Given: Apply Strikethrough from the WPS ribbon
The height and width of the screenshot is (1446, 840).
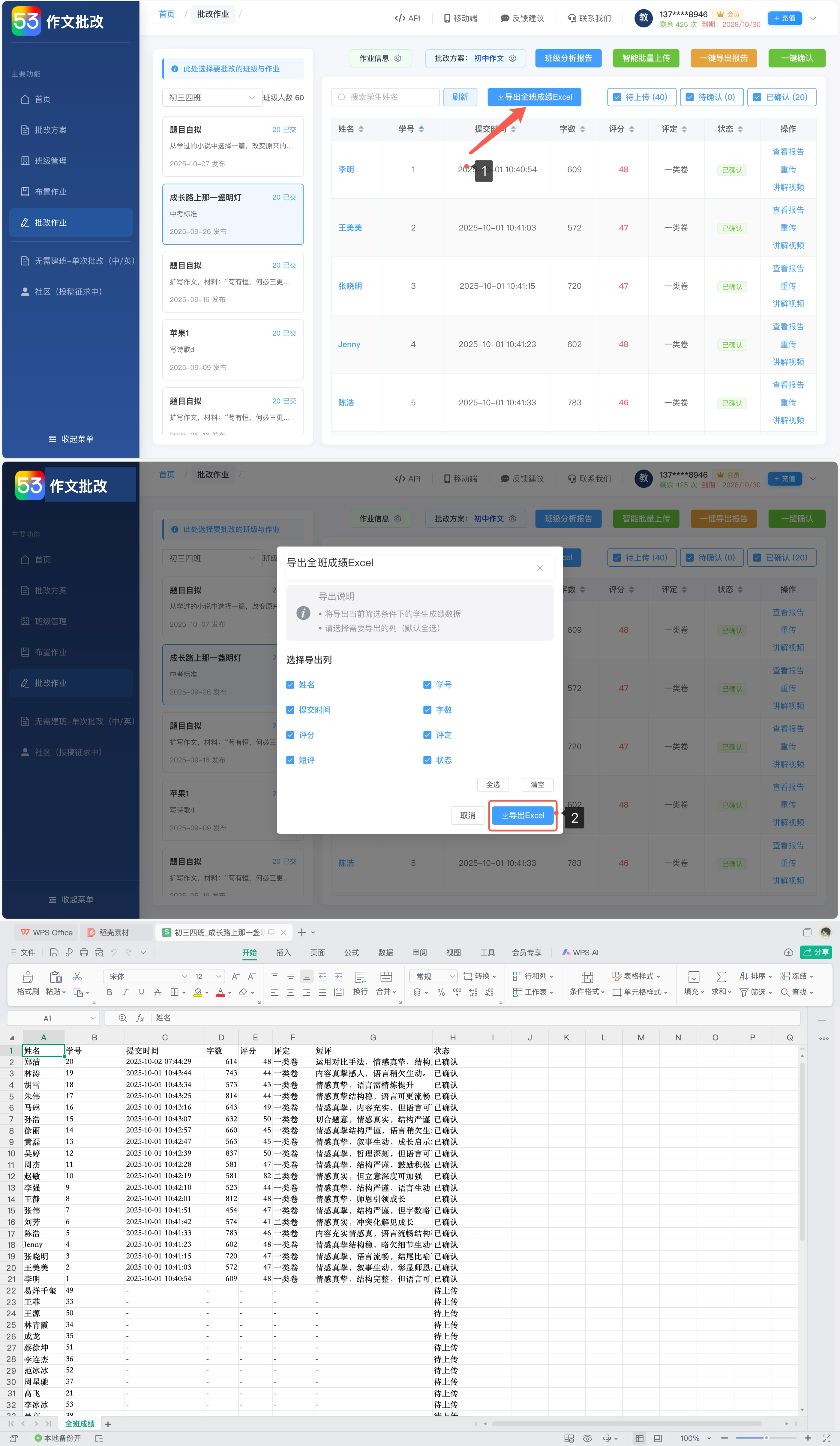Looking at the screenshot, I should tap(157, 992).
